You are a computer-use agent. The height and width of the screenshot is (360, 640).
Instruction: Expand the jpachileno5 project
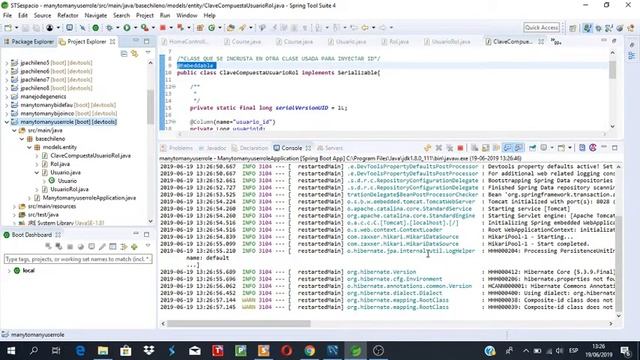click(x=7, y=63)
